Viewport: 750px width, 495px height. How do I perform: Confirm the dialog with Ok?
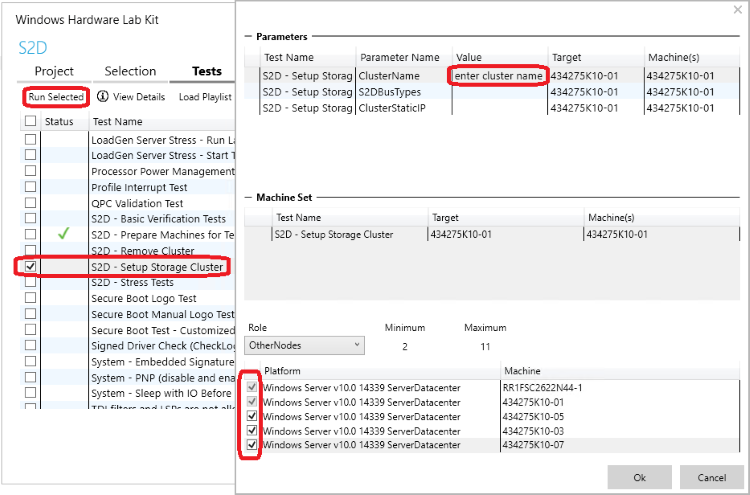(640, 477)
